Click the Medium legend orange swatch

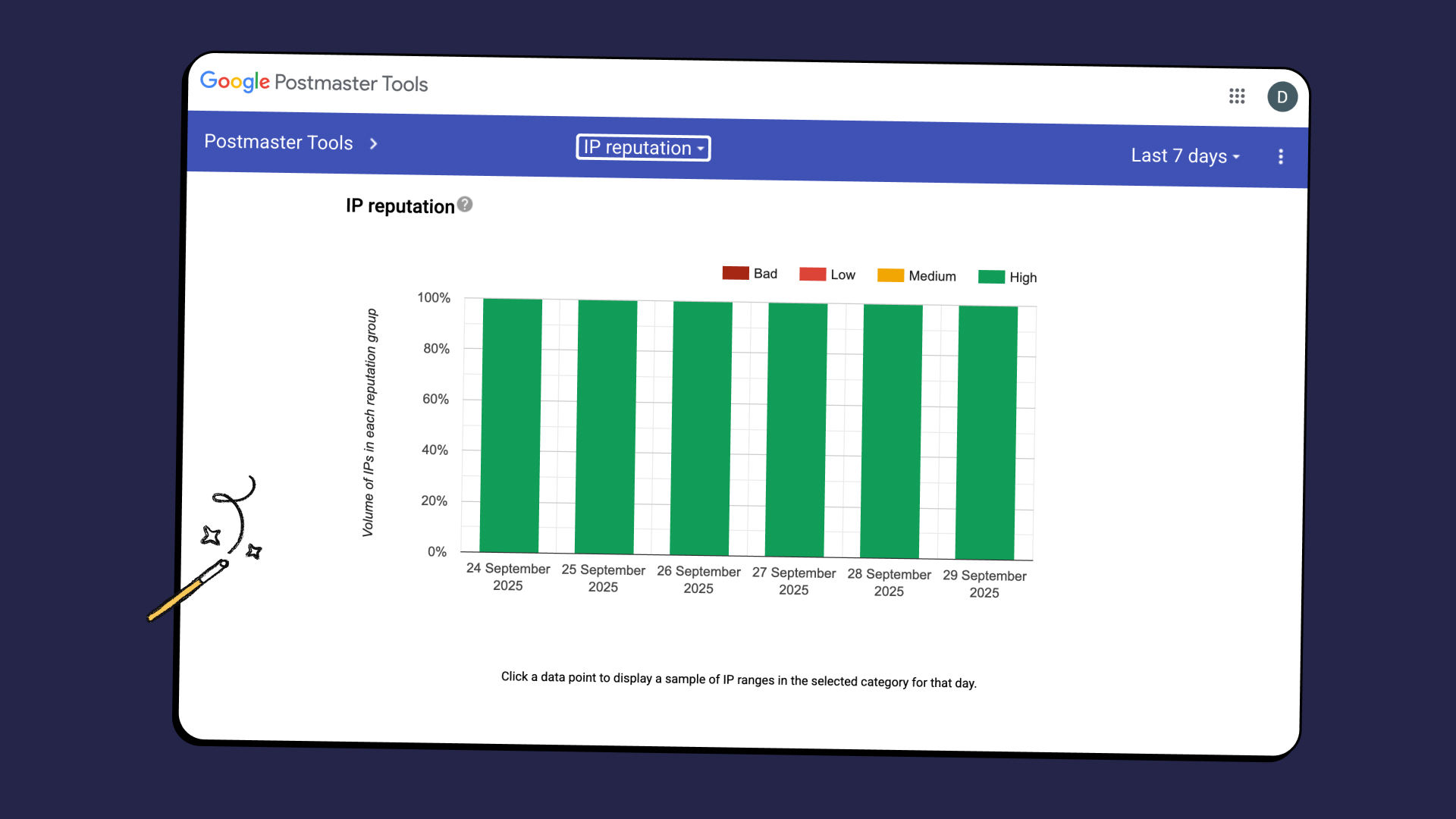click(890, 275)
